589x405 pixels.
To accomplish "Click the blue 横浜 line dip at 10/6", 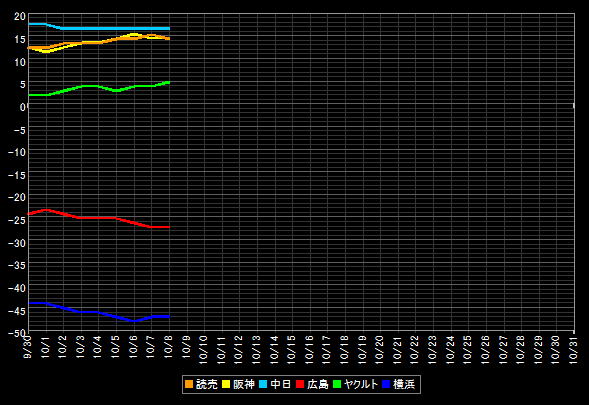I will [x=134, y=320].
